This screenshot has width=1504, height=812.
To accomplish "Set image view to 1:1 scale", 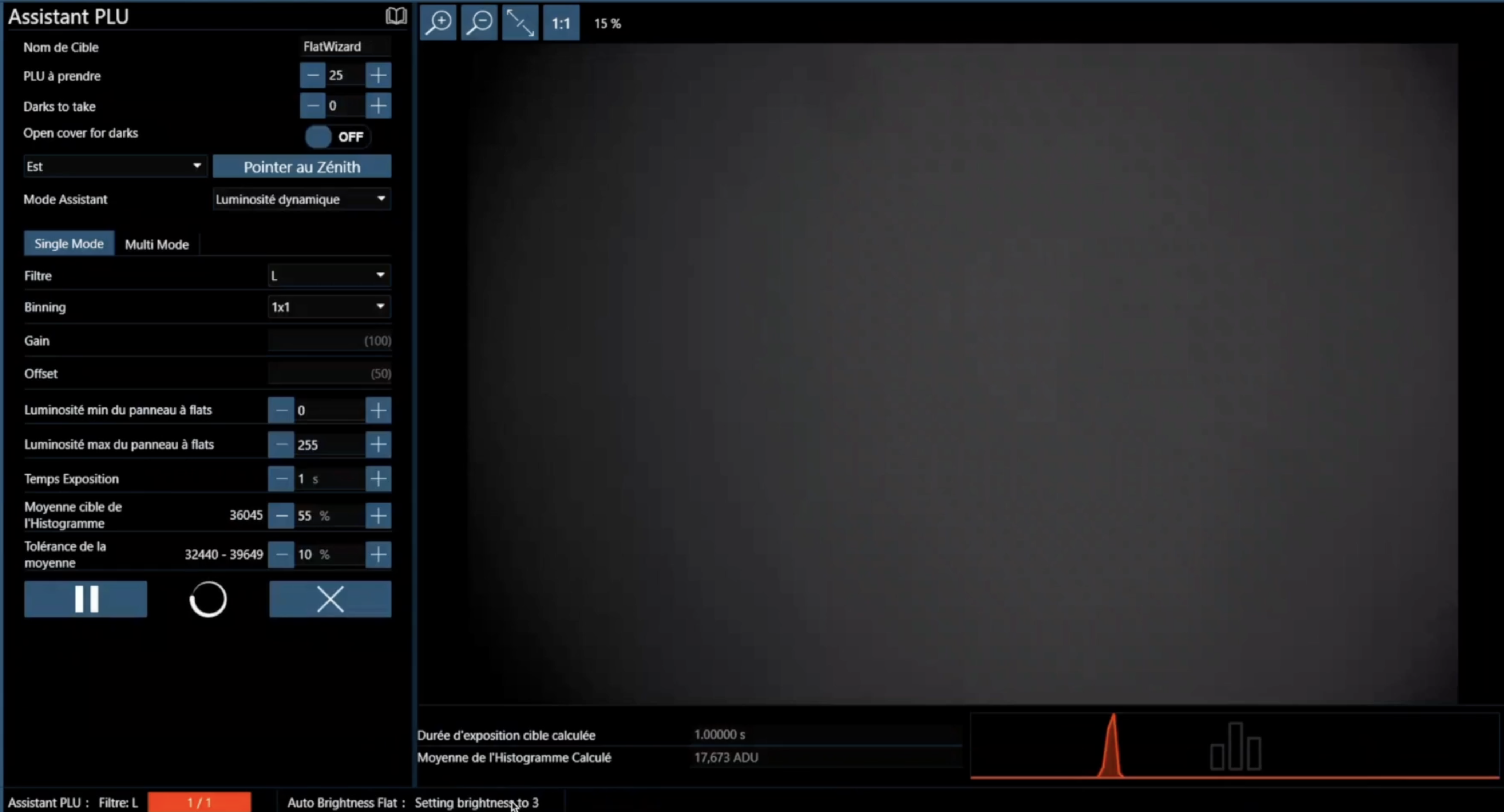I will pos(561,23).
